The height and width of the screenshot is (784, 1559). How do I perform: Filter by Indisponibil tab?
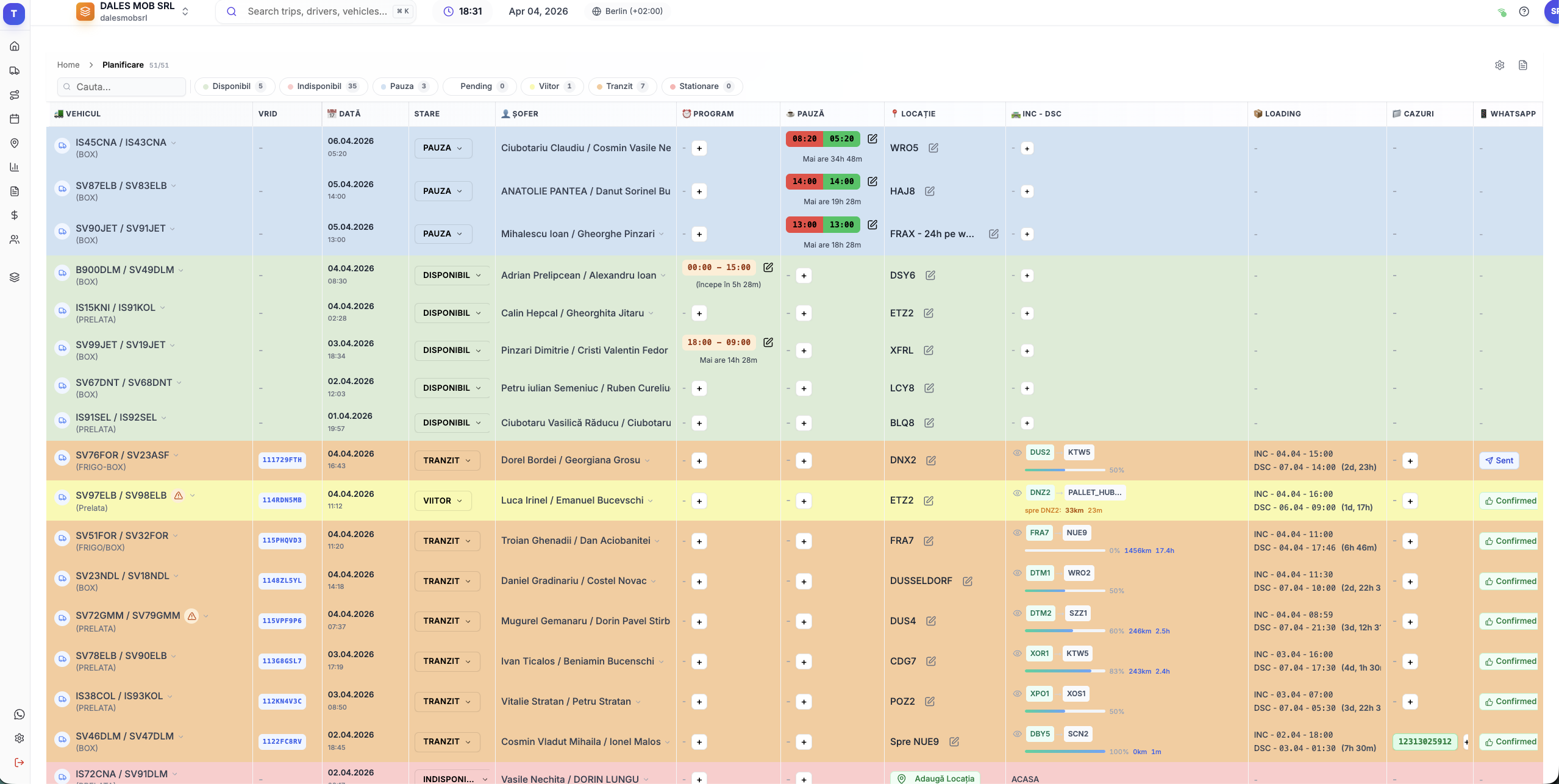[x=323, y=86]
